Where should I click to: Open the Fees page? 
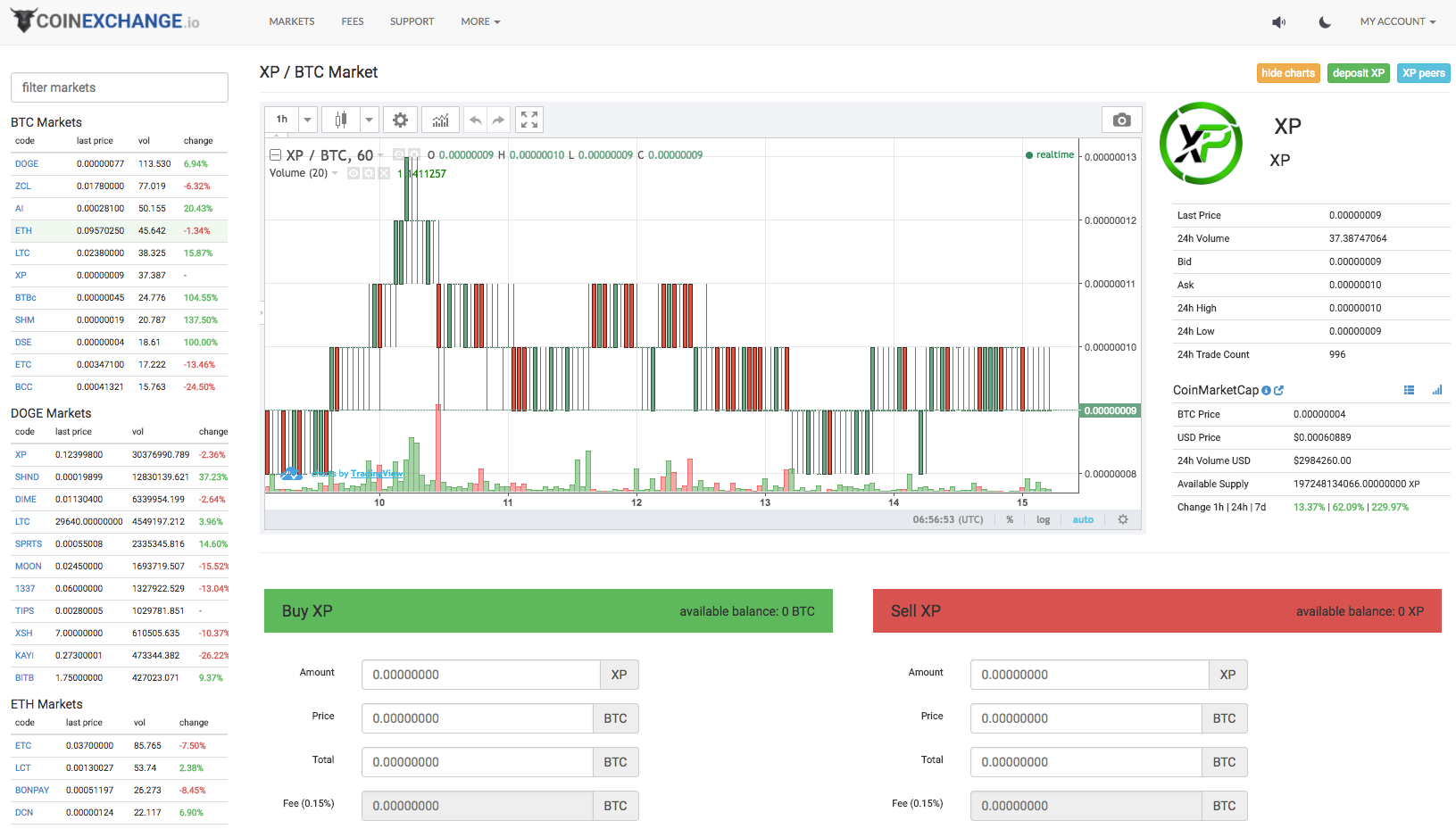coord(353,21)
